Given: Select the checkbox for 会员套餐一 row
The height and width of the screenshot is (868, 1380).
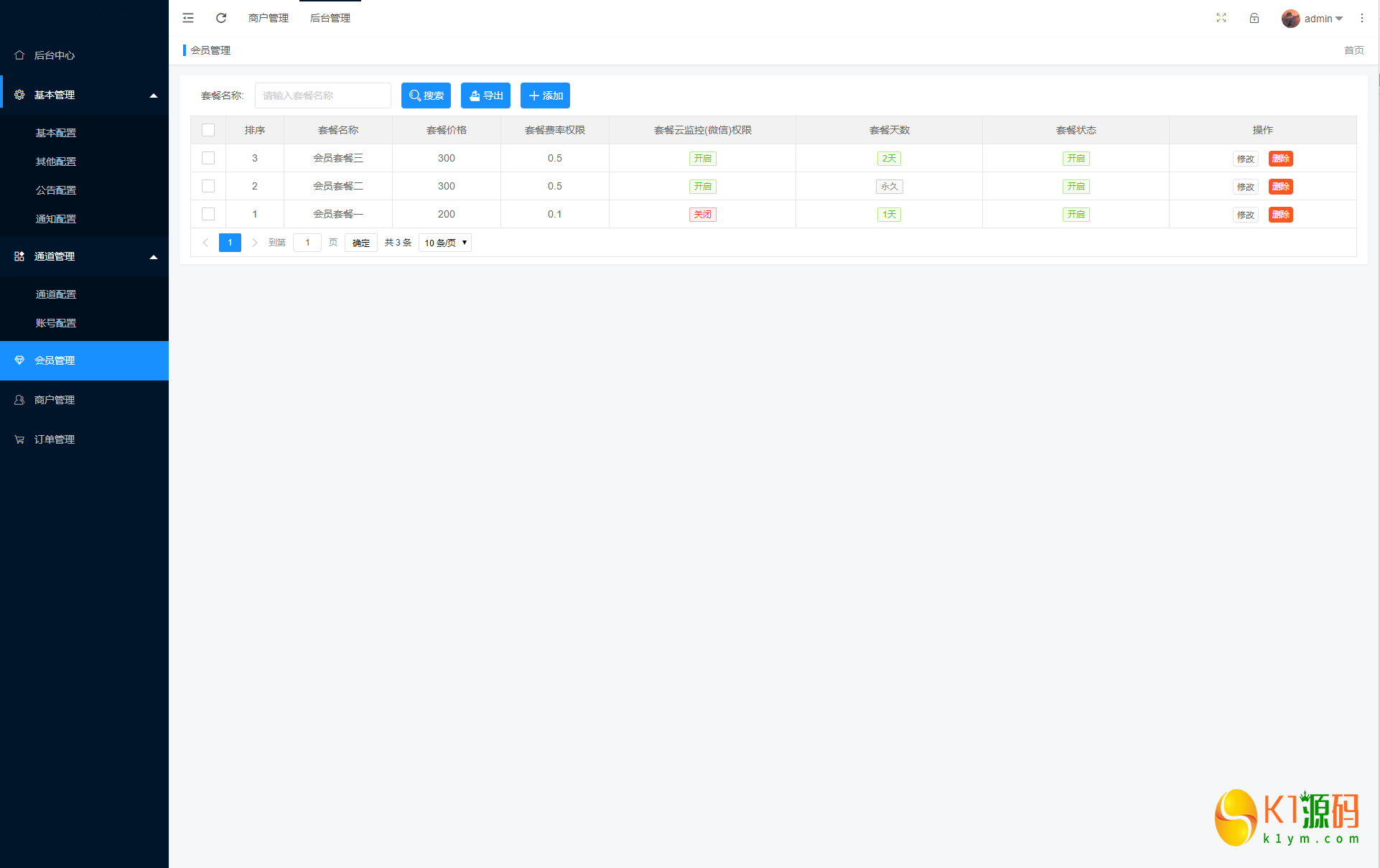Looking at the screenshot, I should click(x=208, y=214).
